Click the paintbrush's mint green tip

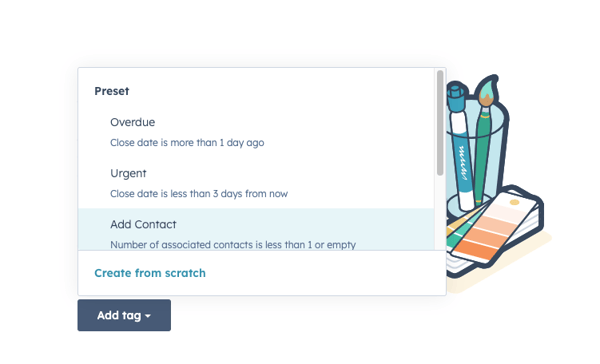coord(488,87)
